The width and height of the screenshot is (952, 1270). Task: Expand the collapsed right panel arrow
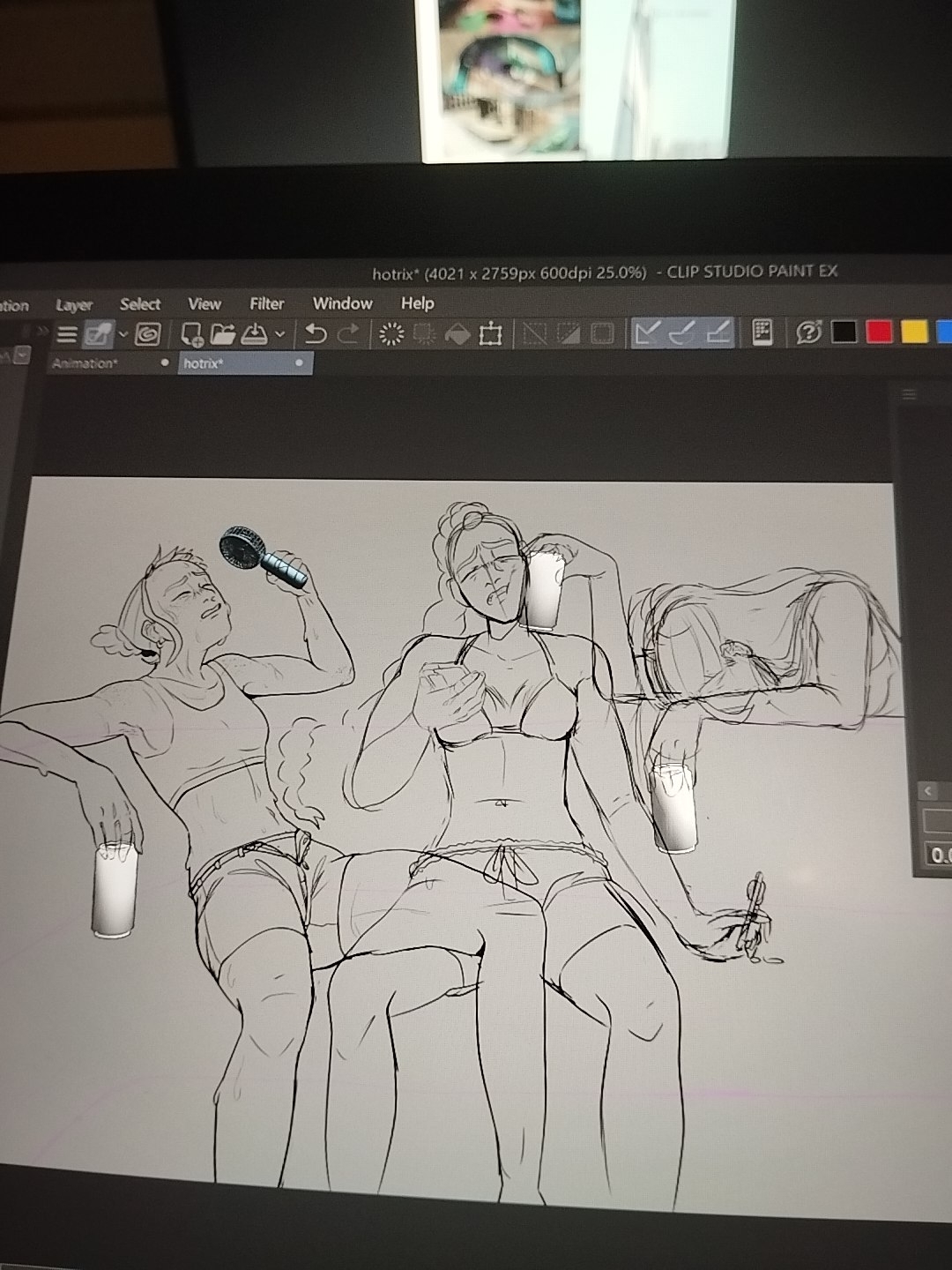tap(928, 791)
